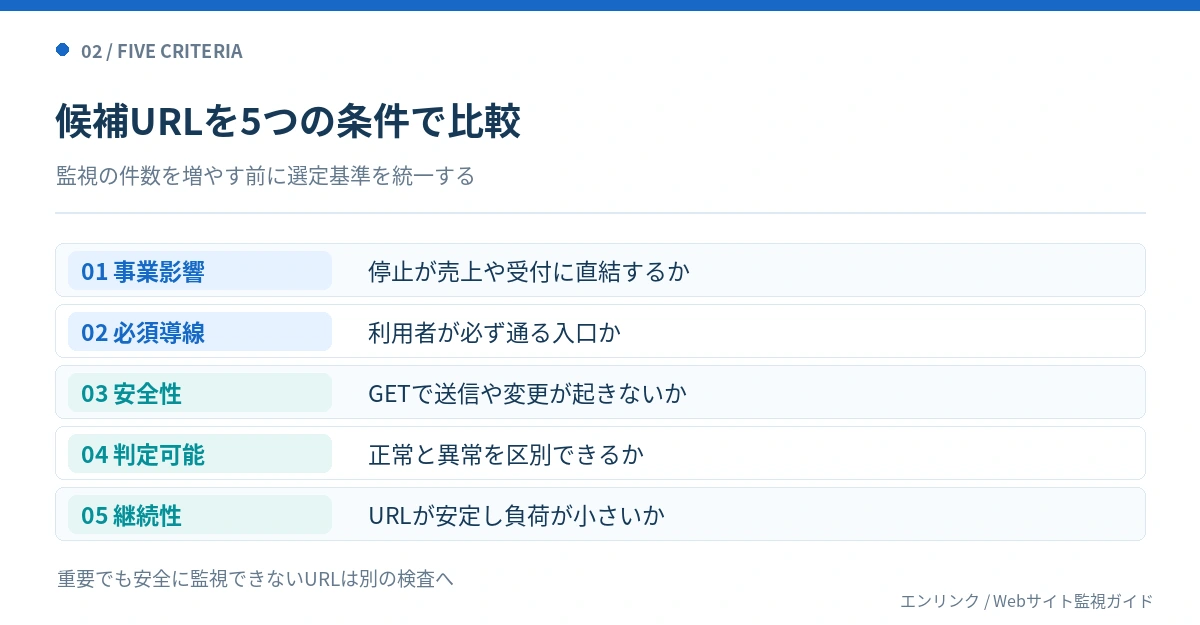Select text '停止が売上や受付に直結するか'
The height and width of the screenshot is (625, 1200).
click(x=529, y=271)
